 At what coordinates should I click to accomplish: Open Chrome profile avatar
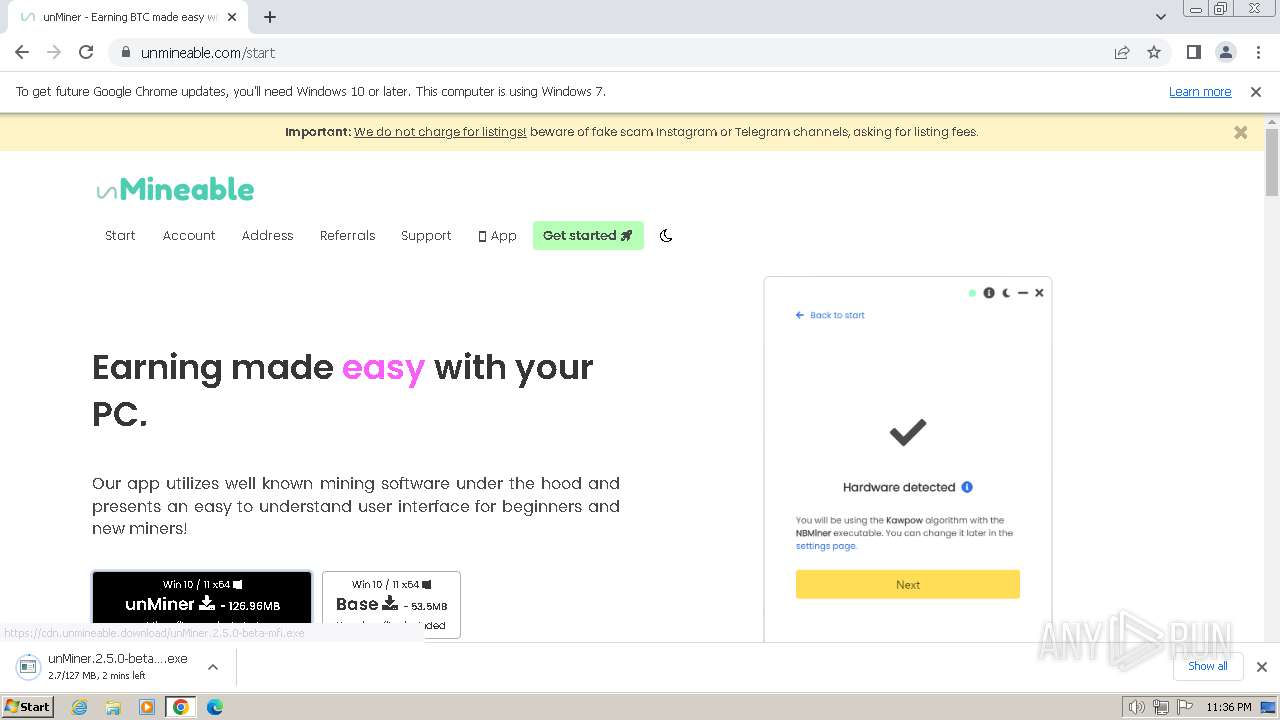point(1225,52)
